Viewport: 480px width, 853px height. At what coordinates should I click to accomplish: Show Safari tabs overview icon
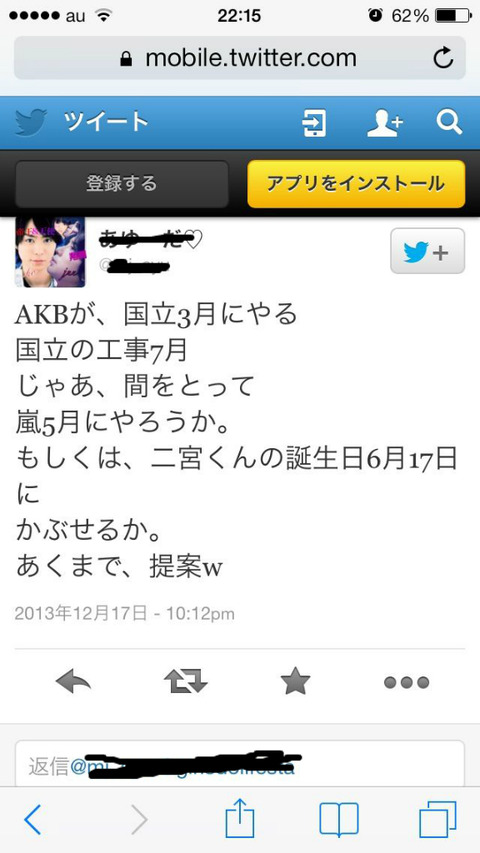pos(437,820)
